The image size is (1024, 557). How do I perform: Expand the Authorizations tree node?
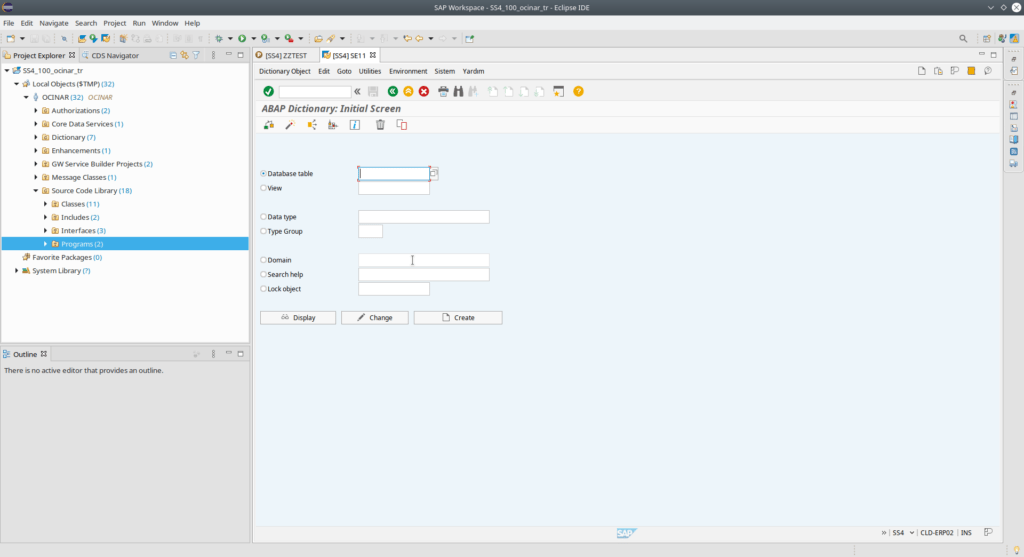pos(36,110)
